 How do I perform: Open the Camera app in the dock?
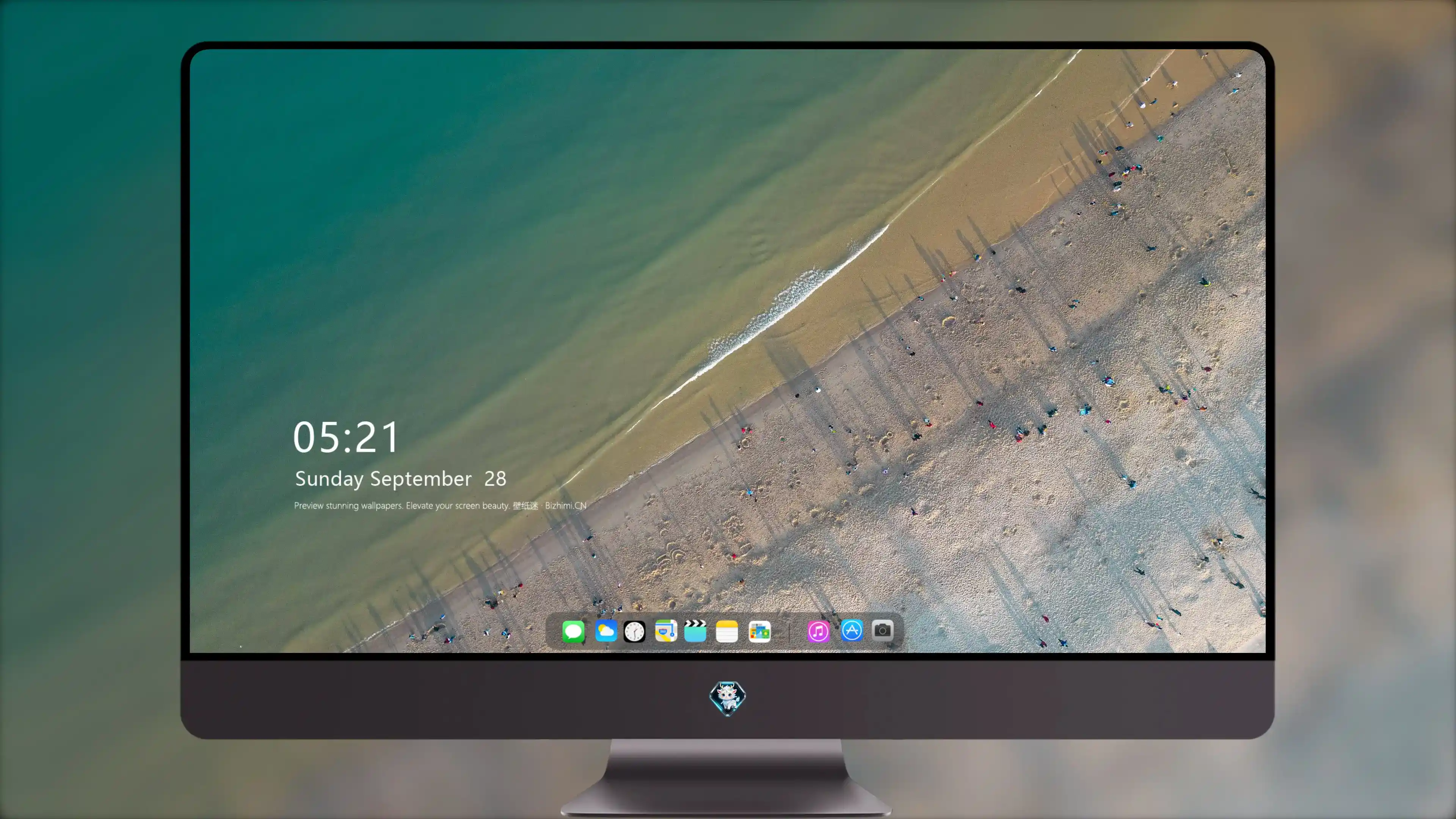882,630
